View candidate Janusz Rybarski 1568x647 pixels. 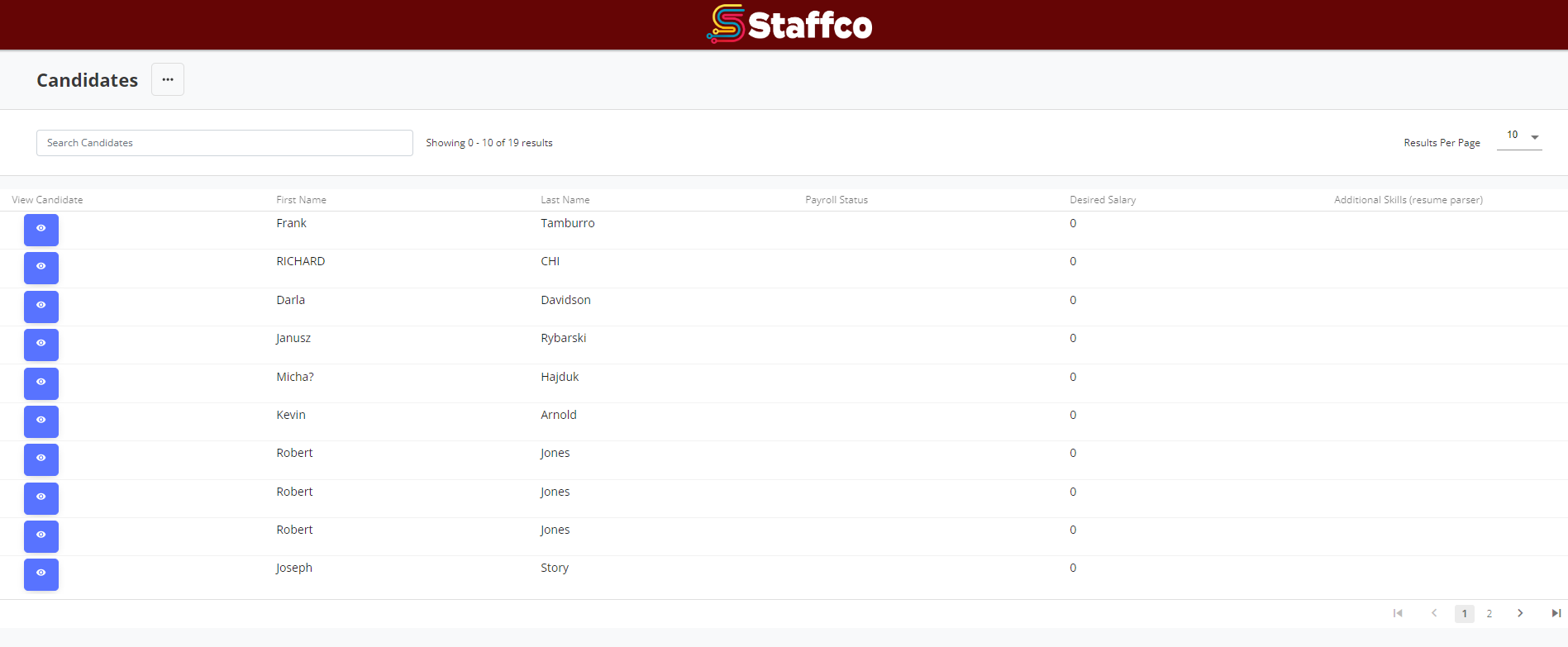click(41, 345)
